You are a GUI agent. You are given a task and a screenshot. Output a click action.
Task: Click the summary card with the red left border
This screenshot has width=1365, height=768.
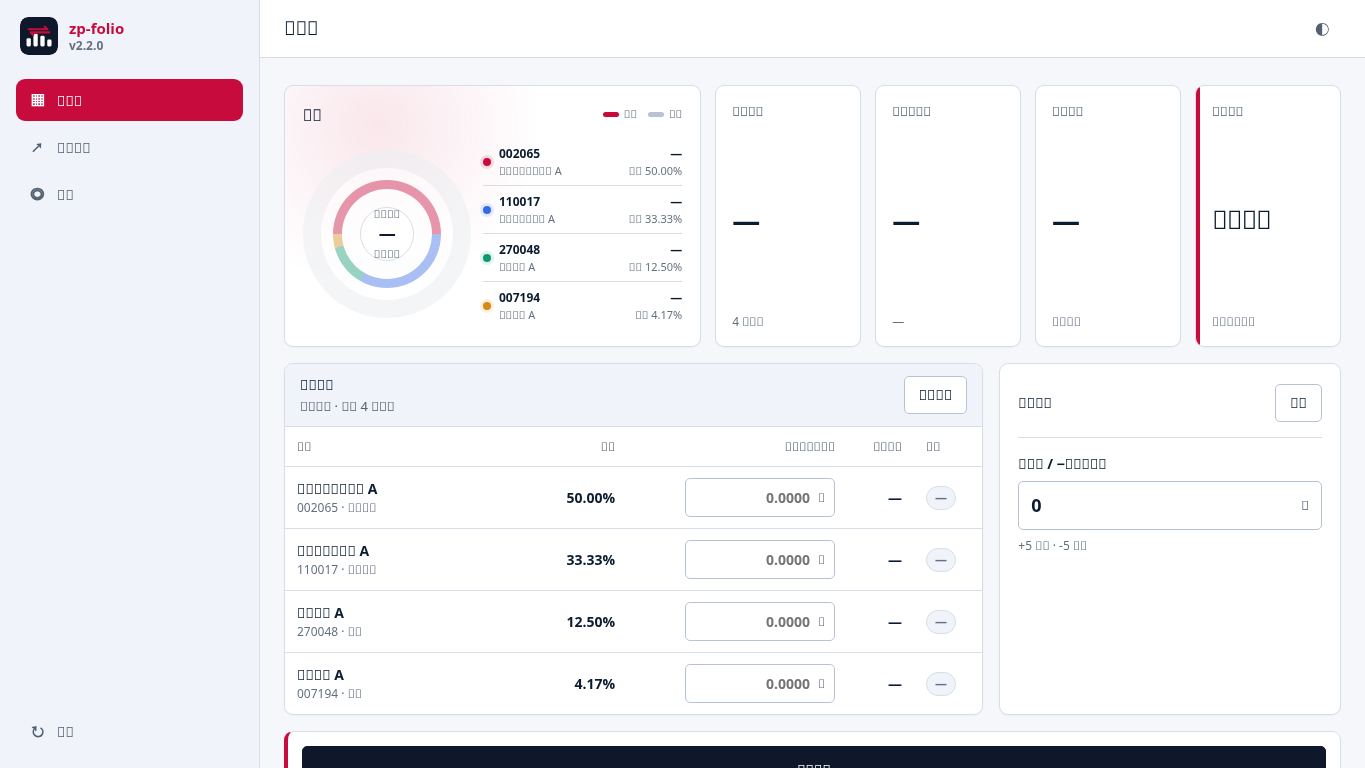pos(1268,216)
